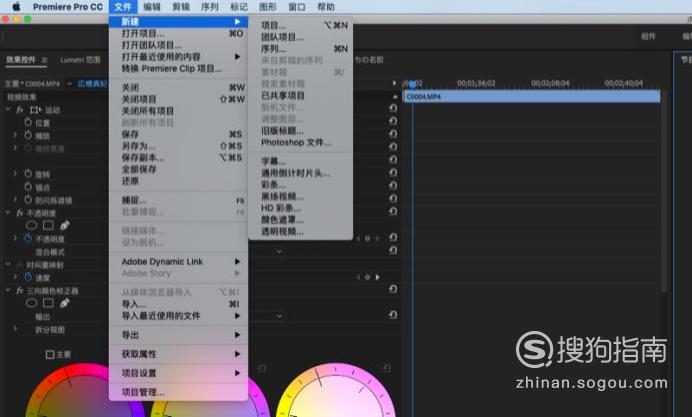Reset the 混合模式 parameter
Image resolution: width=692 pixels, height=417 pixels.
[393, 250]
